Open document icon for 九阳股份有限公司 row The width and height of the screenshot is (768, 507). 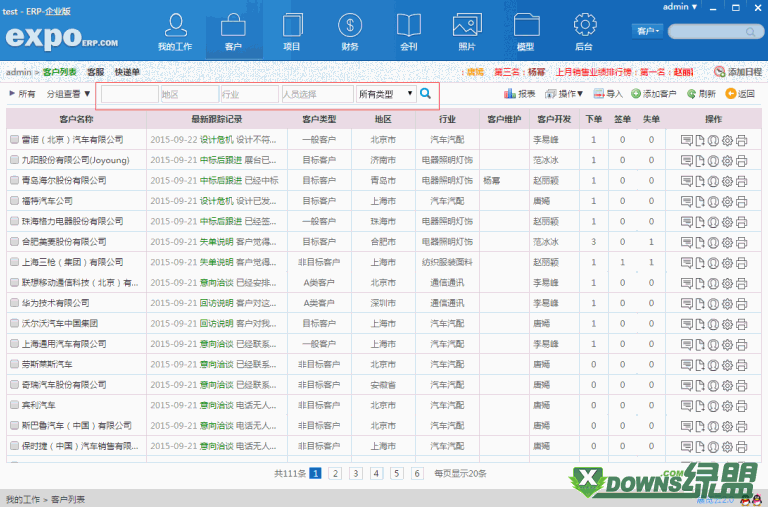(700, 161)
